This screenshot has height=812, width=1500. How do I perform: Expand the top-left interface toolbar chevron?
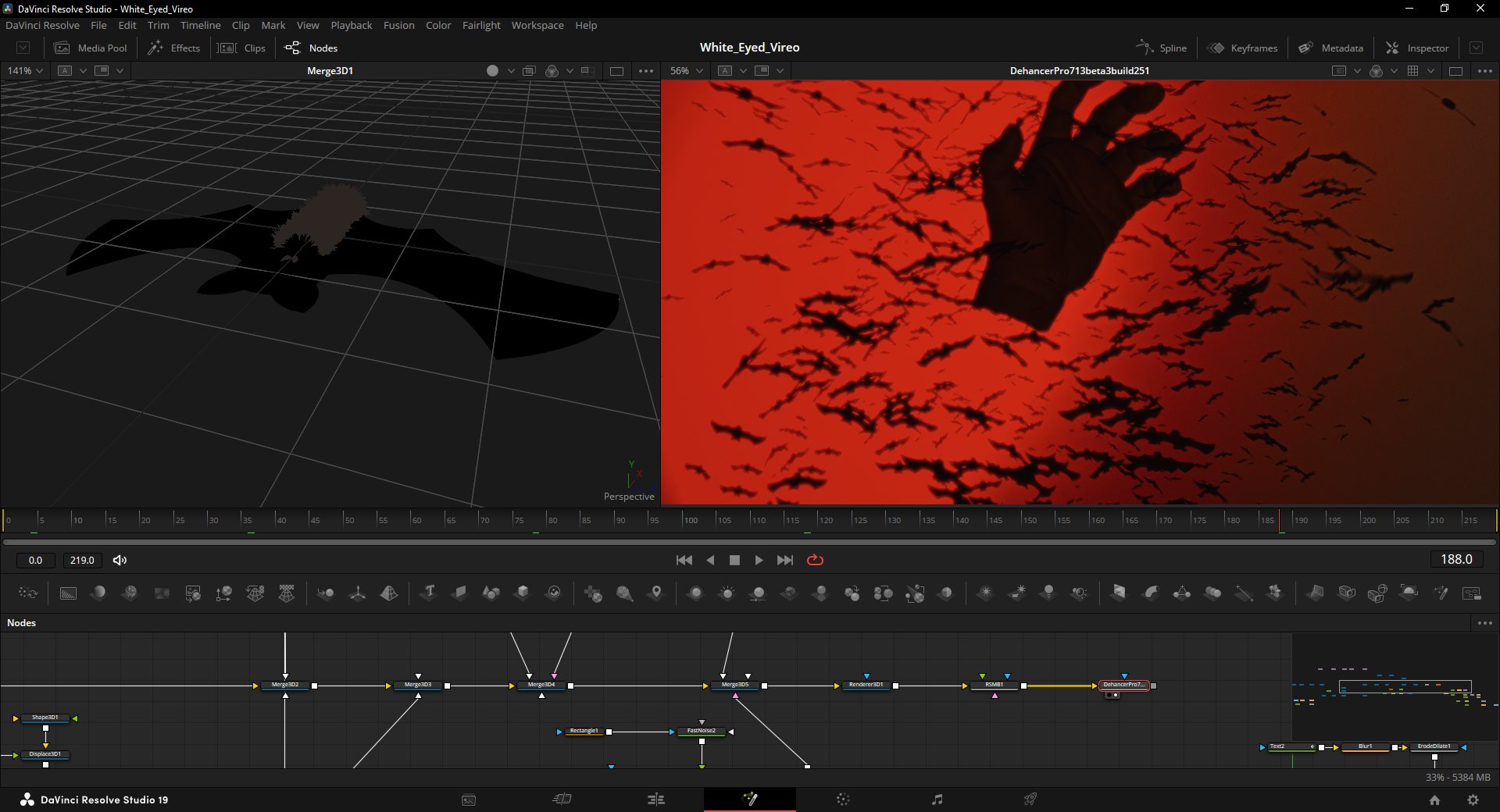pos(23,48)
